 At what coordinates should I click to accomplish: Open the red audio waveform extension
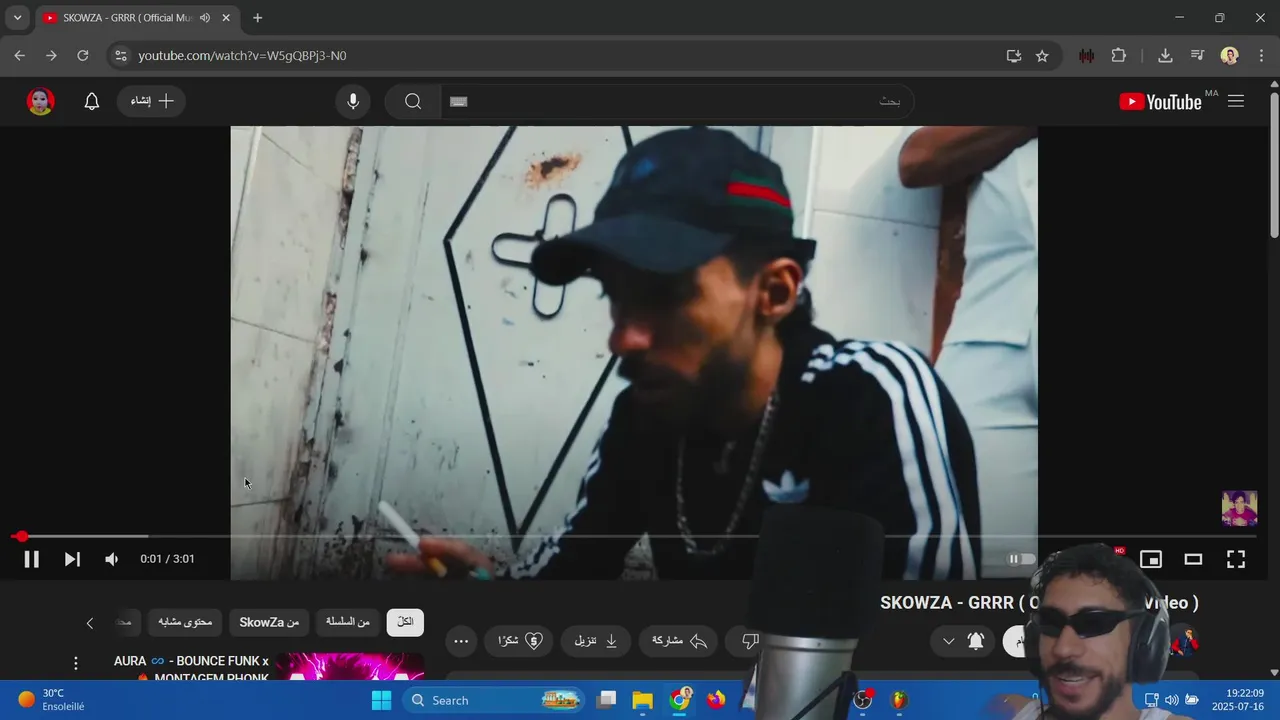coord(1086,56)
